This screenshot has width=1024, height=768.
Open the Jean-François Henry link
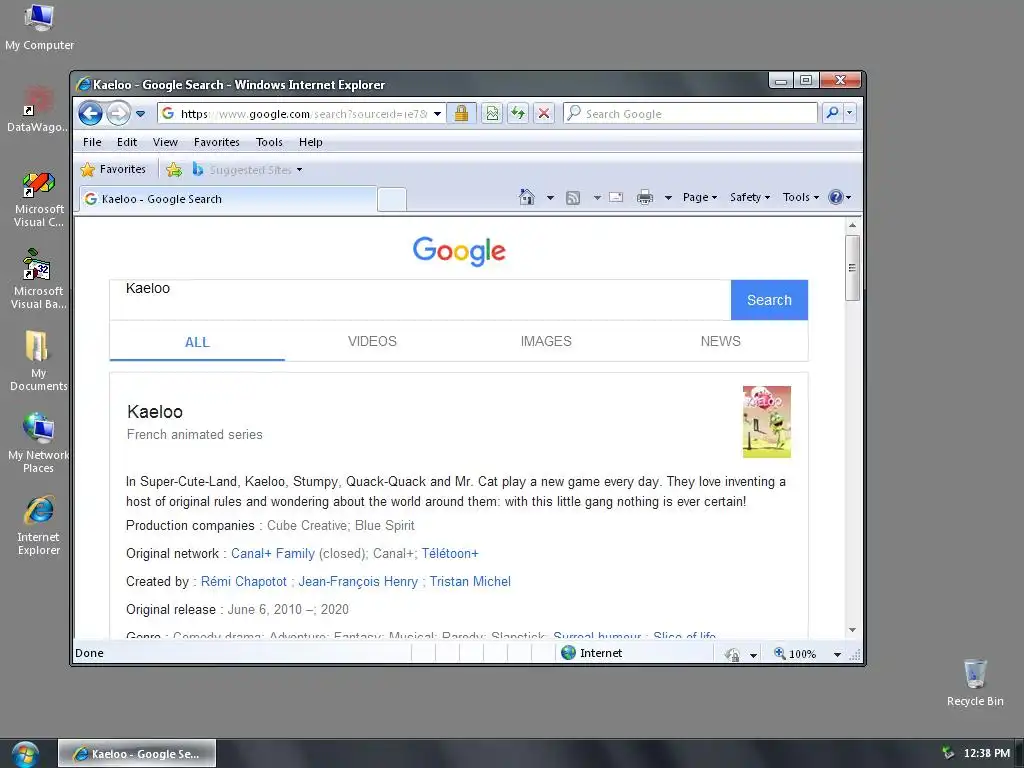tap(358, 581)
